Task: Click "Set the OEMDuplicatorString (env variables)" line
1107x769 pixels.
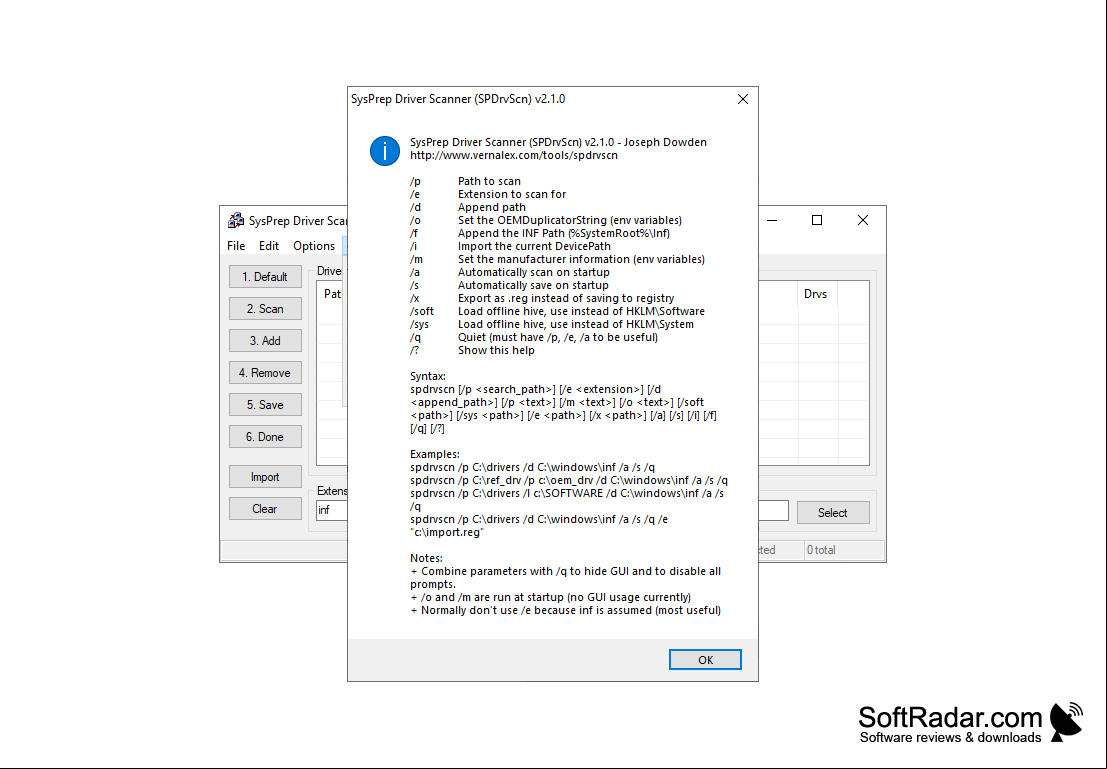Action: pyautogui.click(x=570, y=220)
